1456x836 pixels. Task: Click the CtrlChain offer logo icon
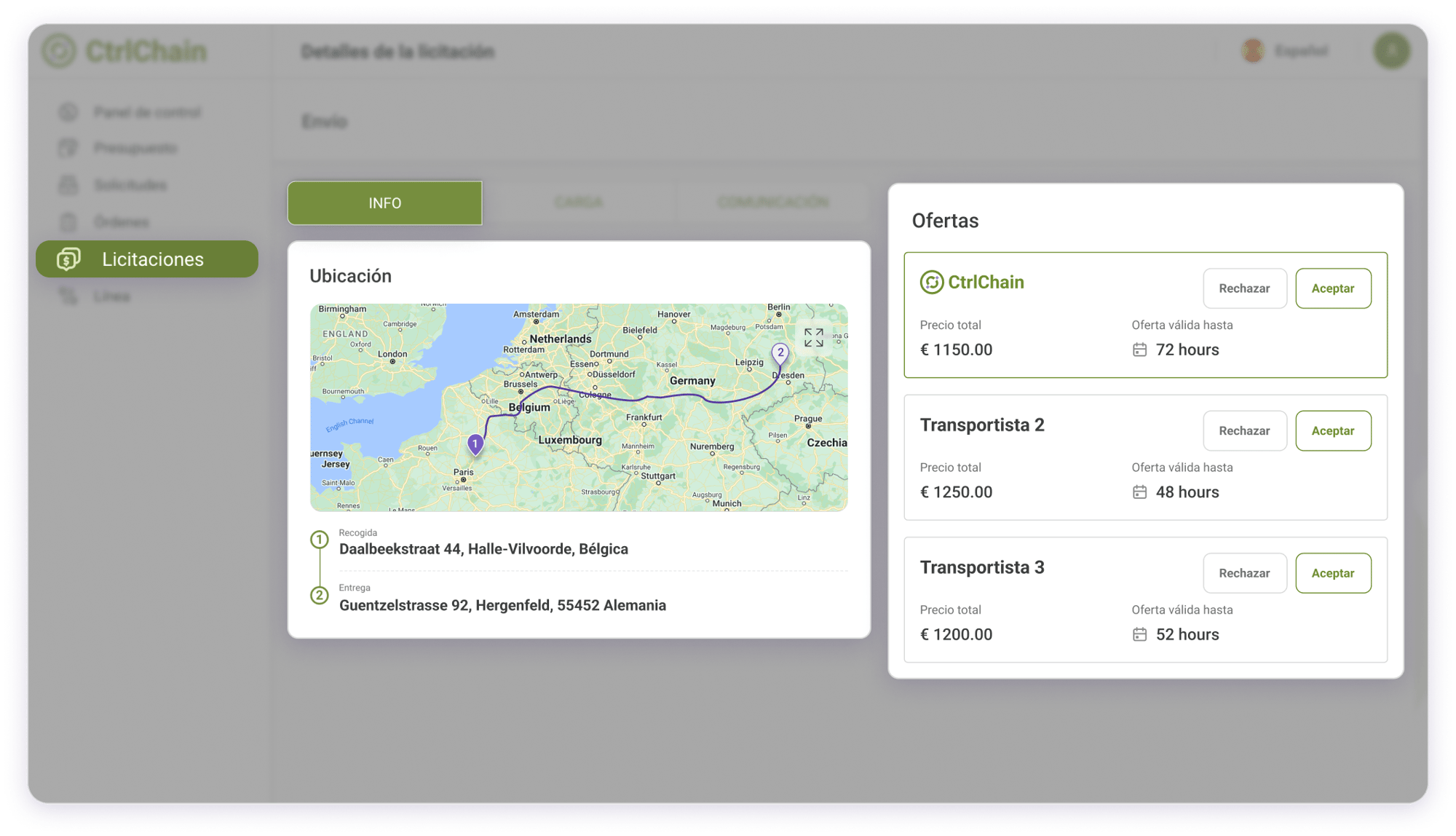click(931, 282)
